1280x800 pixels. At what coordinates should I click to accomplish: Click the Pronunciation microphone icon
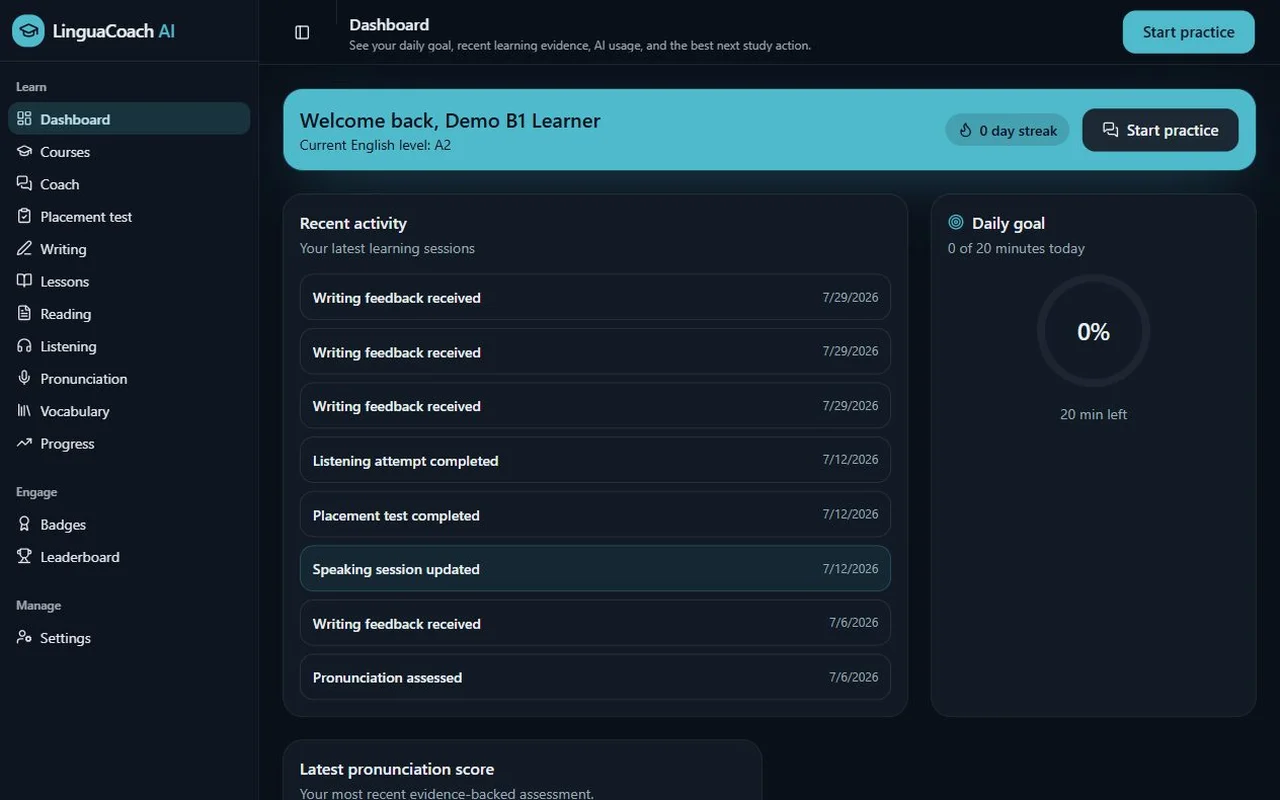click(24, 378)
